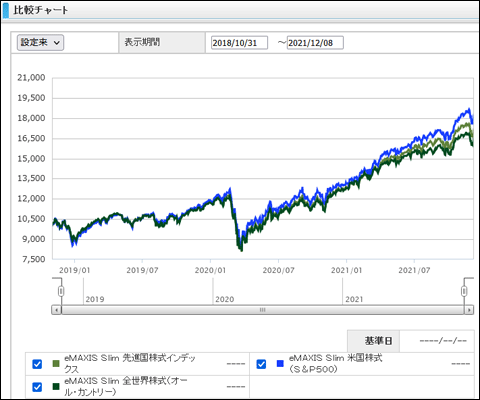Click the right range slider handle
The width and height of the screenshot is (480, 400).
[x=464, y=291]
